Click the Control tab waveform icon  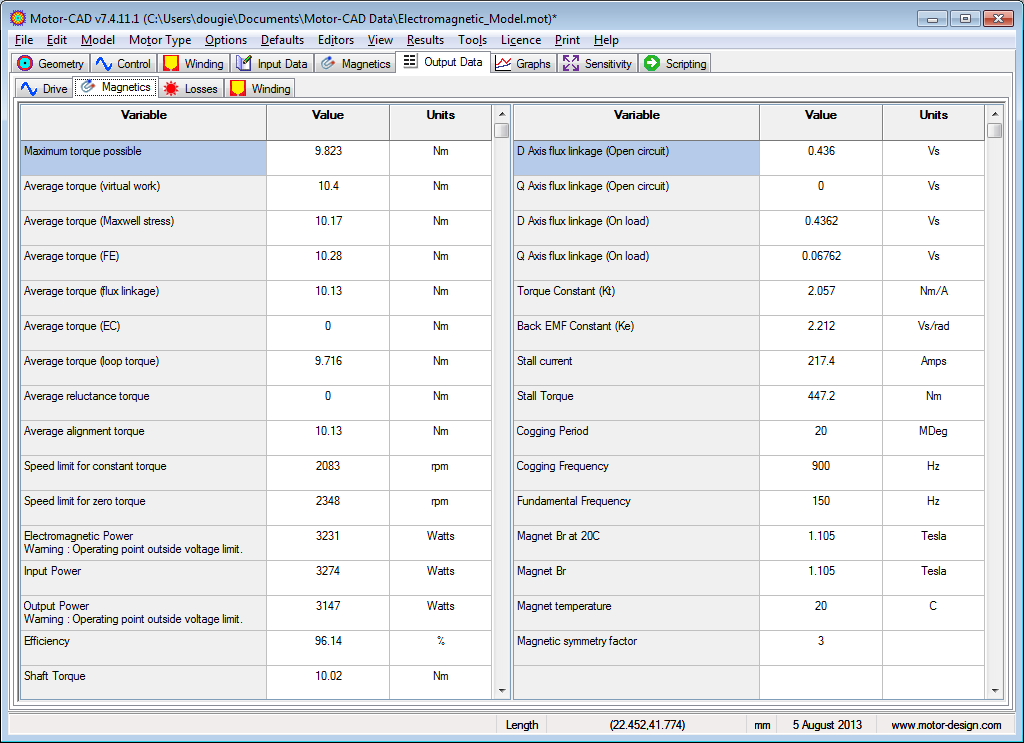[104, 64]
